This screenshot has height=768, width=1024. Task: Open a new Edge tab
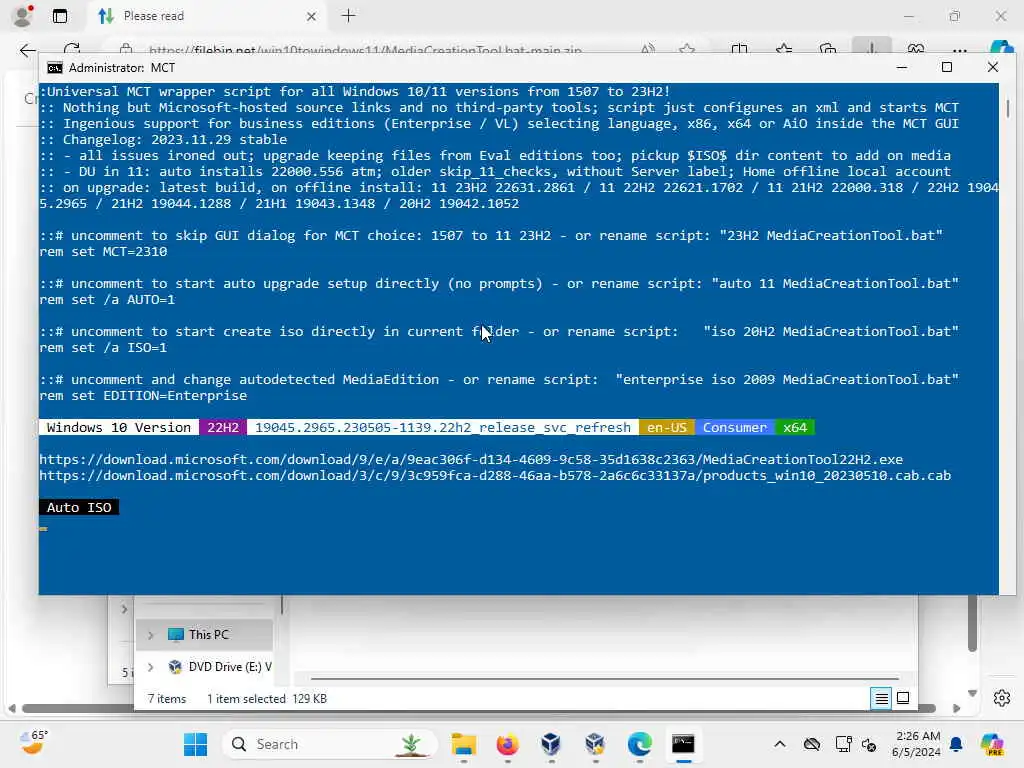(x=349, y=16)
